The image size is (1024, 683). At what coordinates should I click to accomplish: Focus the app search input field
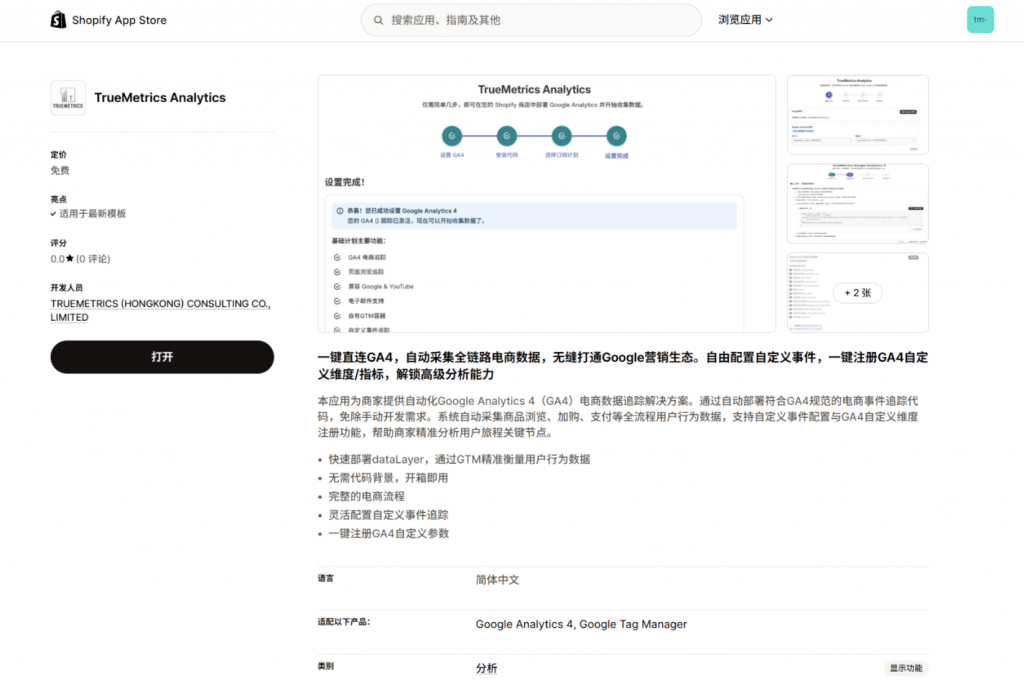(531, 20)
